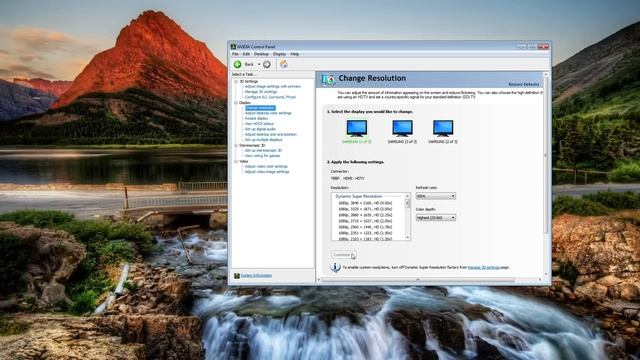This screenshot has height=360, width=640.
Task: Select resolution 2715 × 1527 (2.00x)
Action: point(365,221)
